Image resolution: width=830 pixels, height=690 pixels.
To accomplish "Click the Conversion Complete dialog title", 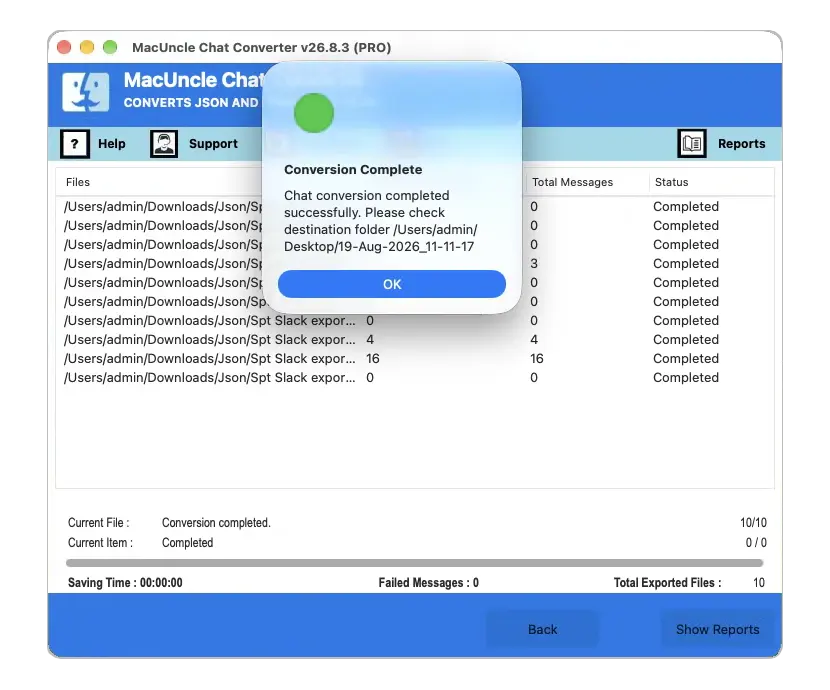I will coord(353,170).
